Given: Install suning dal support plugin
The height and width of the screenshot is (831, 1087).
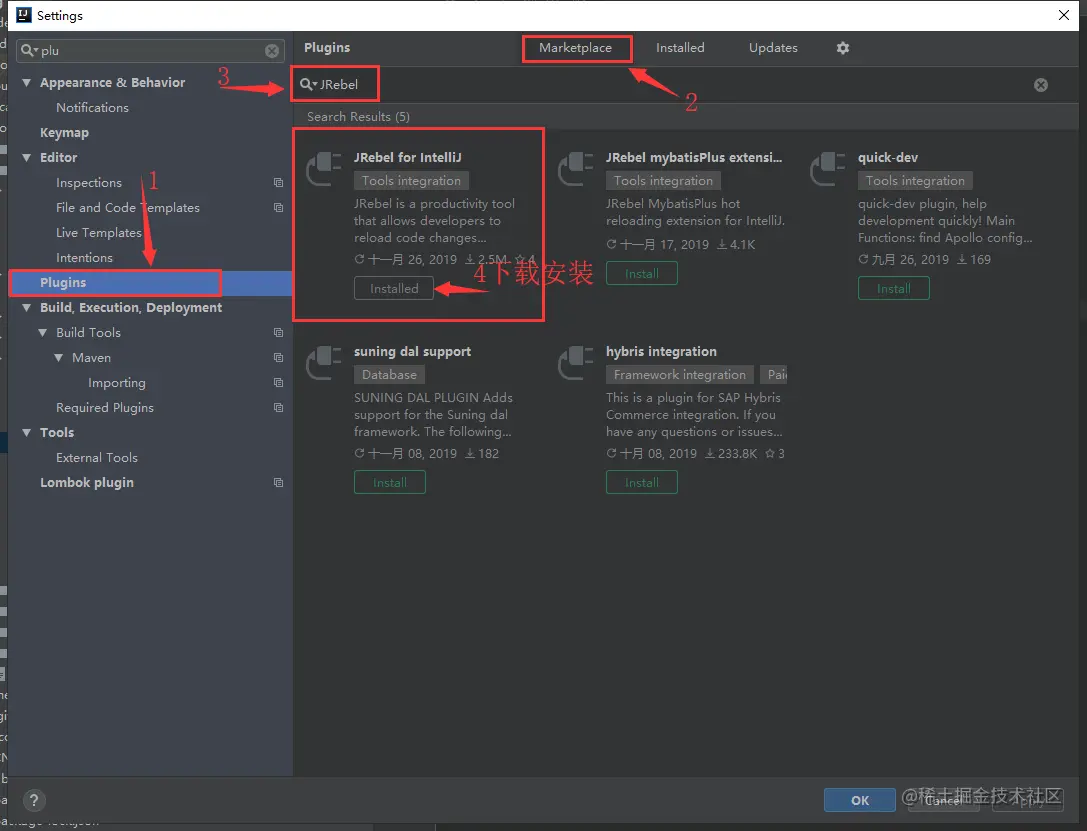Looking at the screenshot, I should (390, 482).
